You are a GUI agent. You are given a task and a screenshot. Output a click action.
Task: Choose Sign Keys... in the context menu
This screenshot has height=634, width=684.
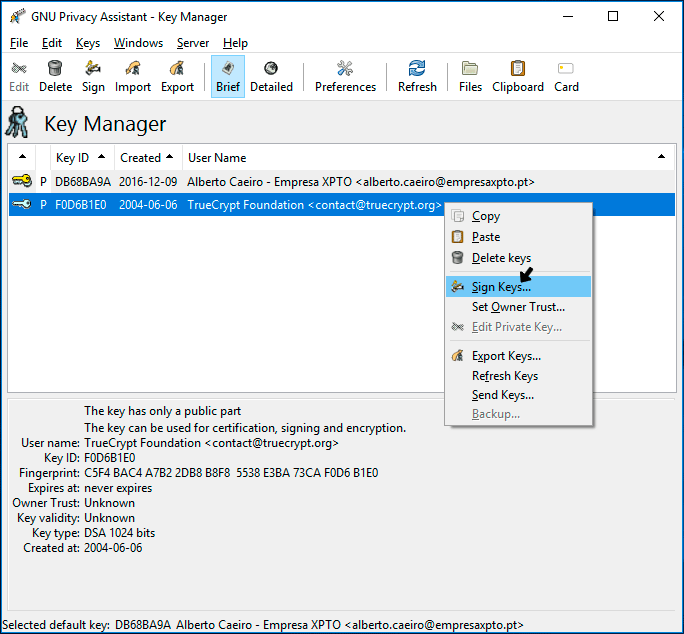(x=518, y=287)
